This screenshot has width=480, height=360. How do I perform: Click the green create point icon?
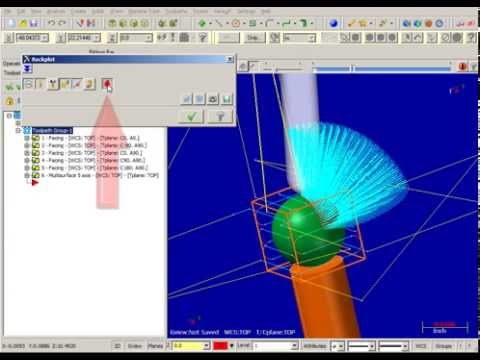coord(202,23)
